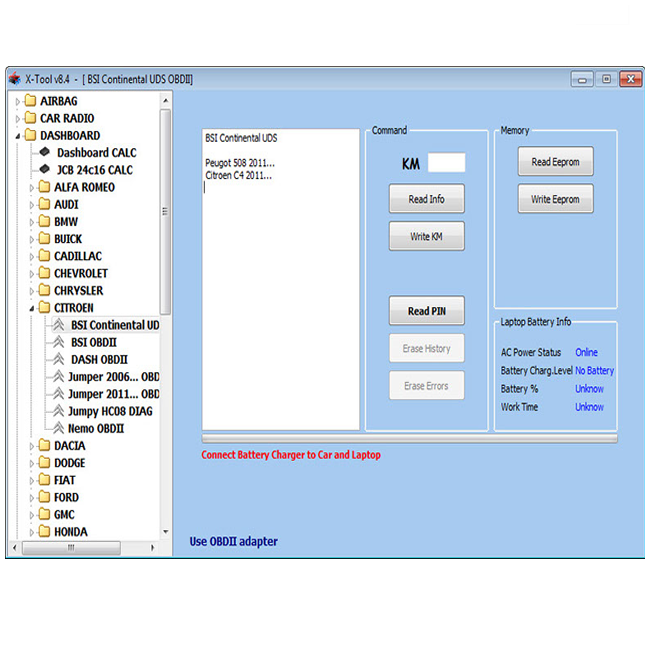
Task: Click the CAR RADIO folder icon
Action: coord(30,118)
